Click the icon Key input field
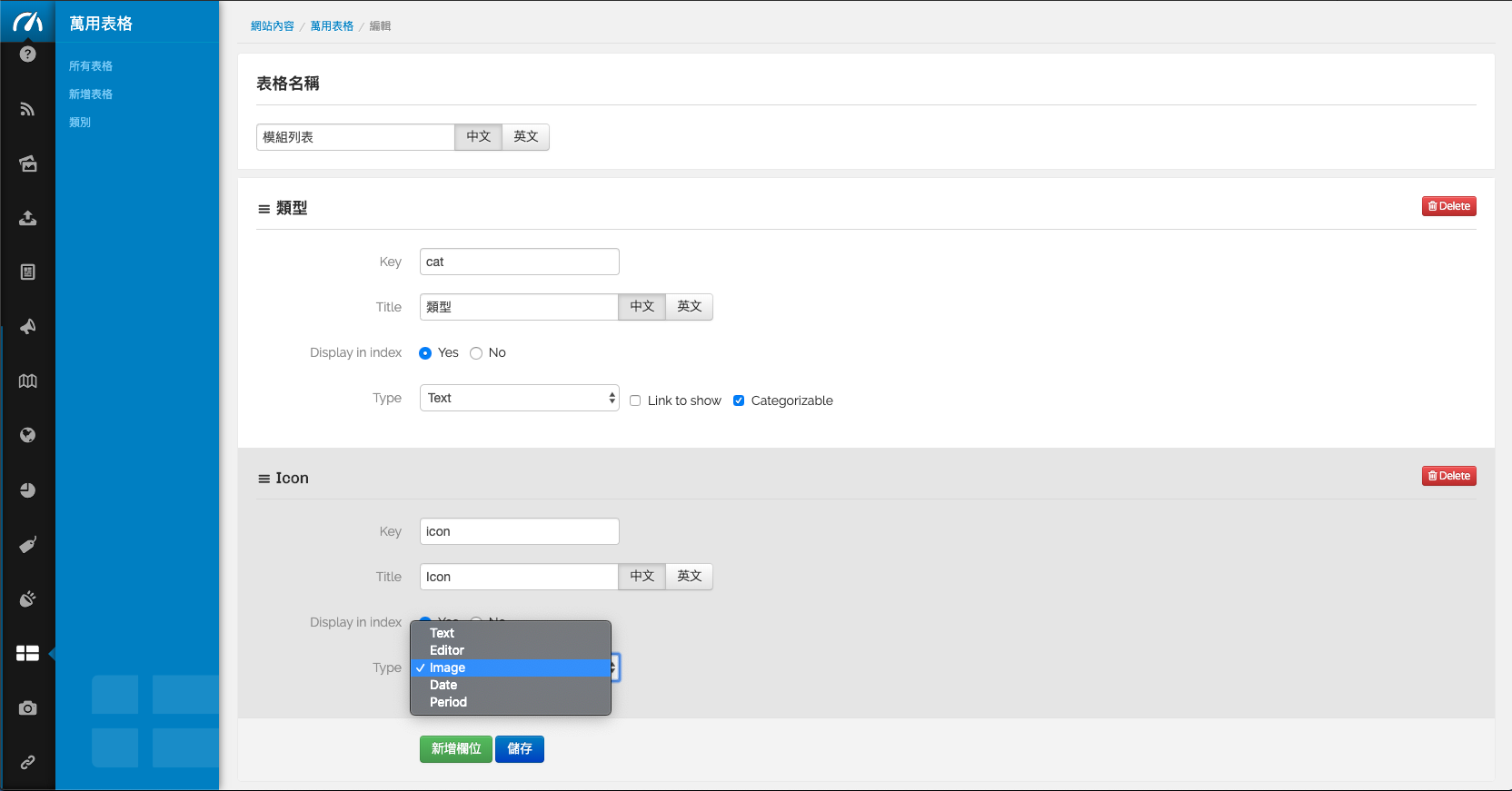 (519, 531)
